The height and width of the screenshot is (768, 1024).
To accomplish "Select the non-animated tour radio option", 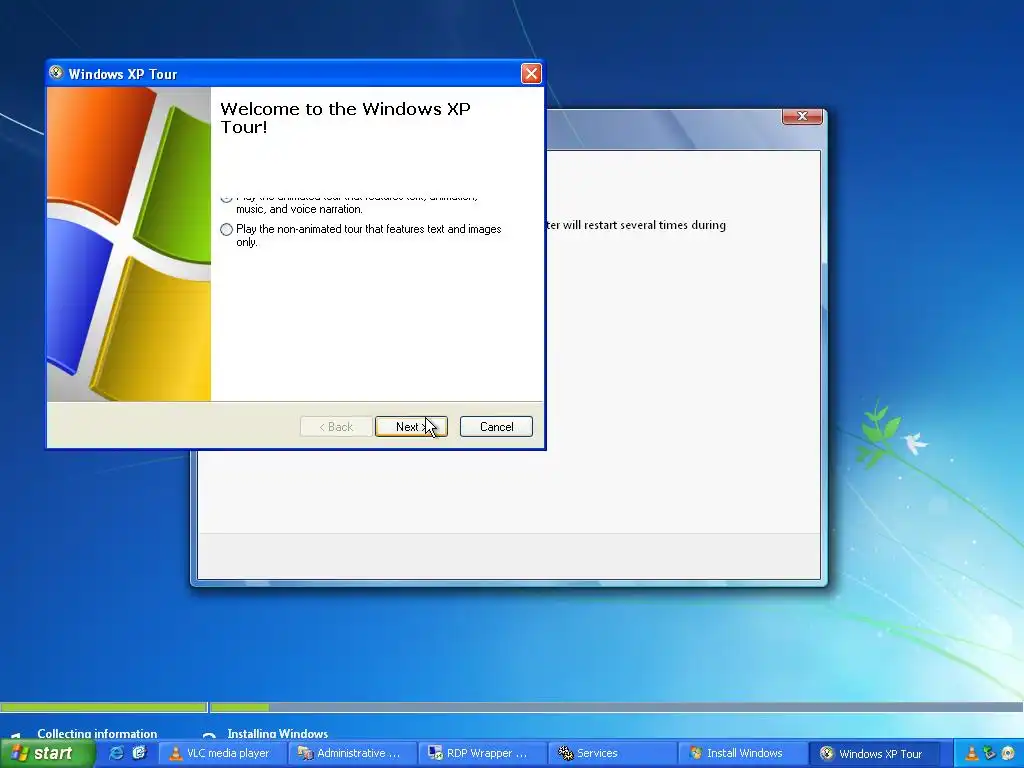I will (227, 229).
